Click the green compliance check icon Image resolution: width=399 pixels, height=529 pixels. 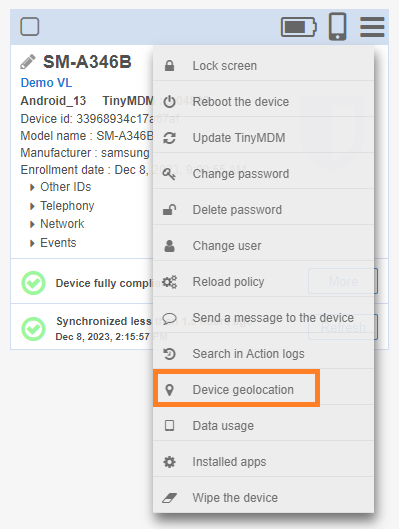point(33,283)
